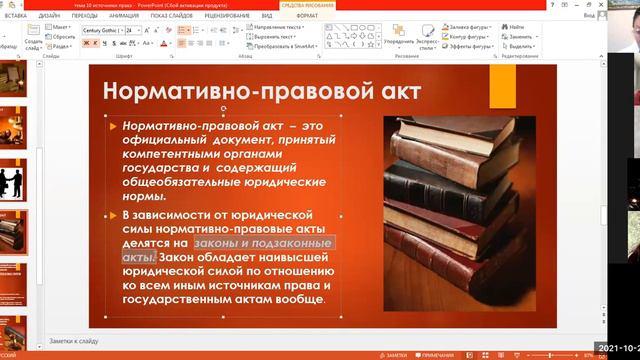Apply numbered list button

[196, 31]
